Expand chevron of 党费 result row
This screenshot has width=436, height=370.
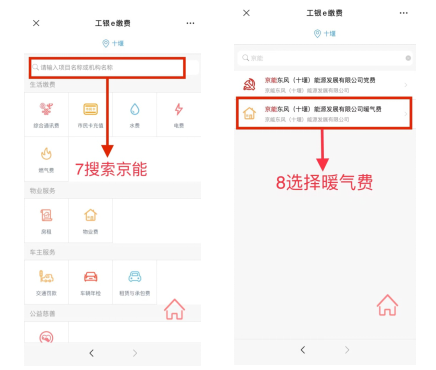(x=406, y=85)
